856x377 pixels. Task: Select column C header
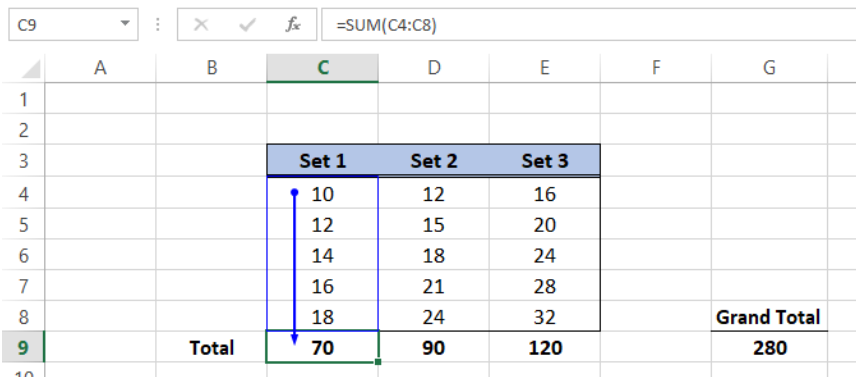tap(323, 68)
